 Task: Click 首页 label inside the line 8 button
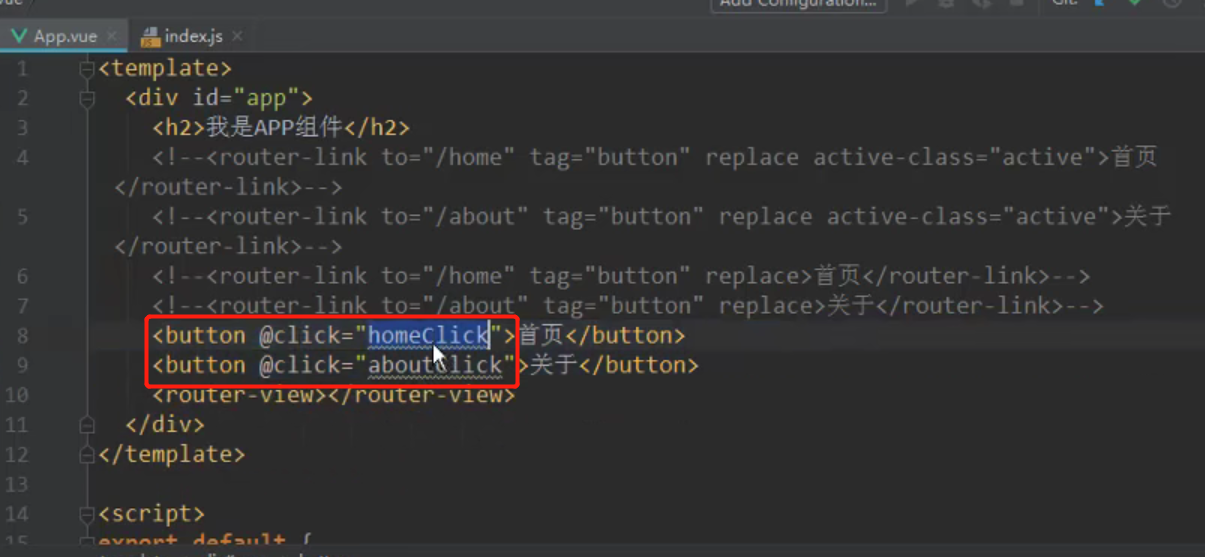pos(541,335)
